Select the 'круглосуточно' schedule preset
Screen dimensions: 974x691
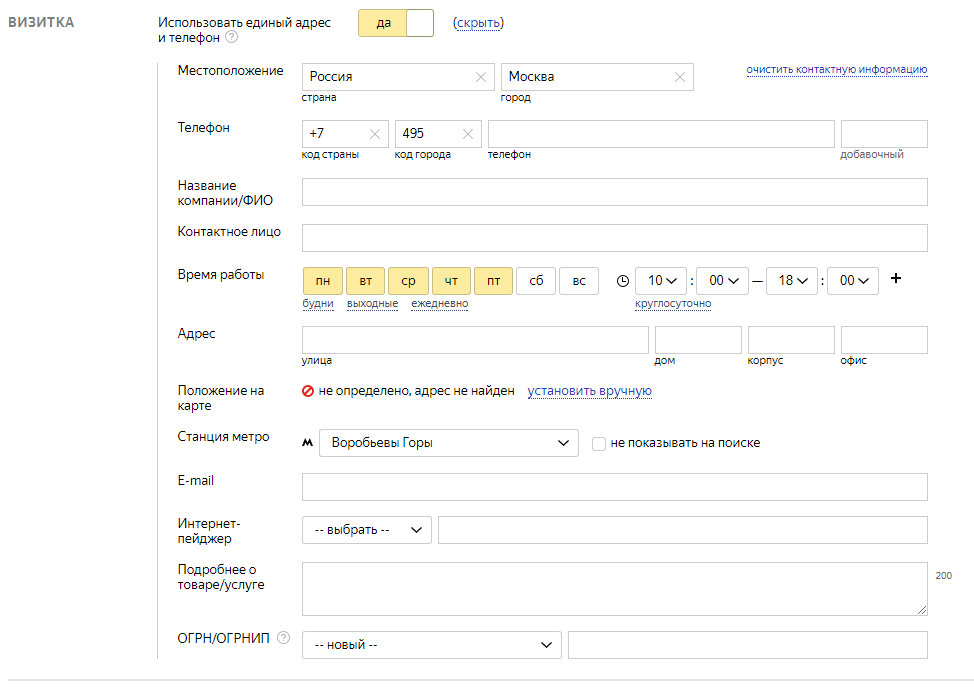[x=673, y=304]
